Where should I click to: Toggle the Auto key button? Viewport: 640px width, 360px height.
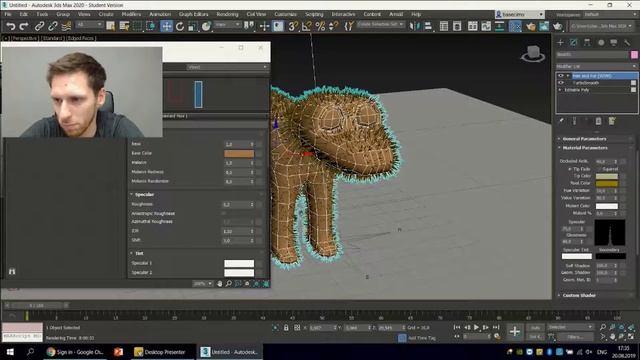tap(535, 328)
